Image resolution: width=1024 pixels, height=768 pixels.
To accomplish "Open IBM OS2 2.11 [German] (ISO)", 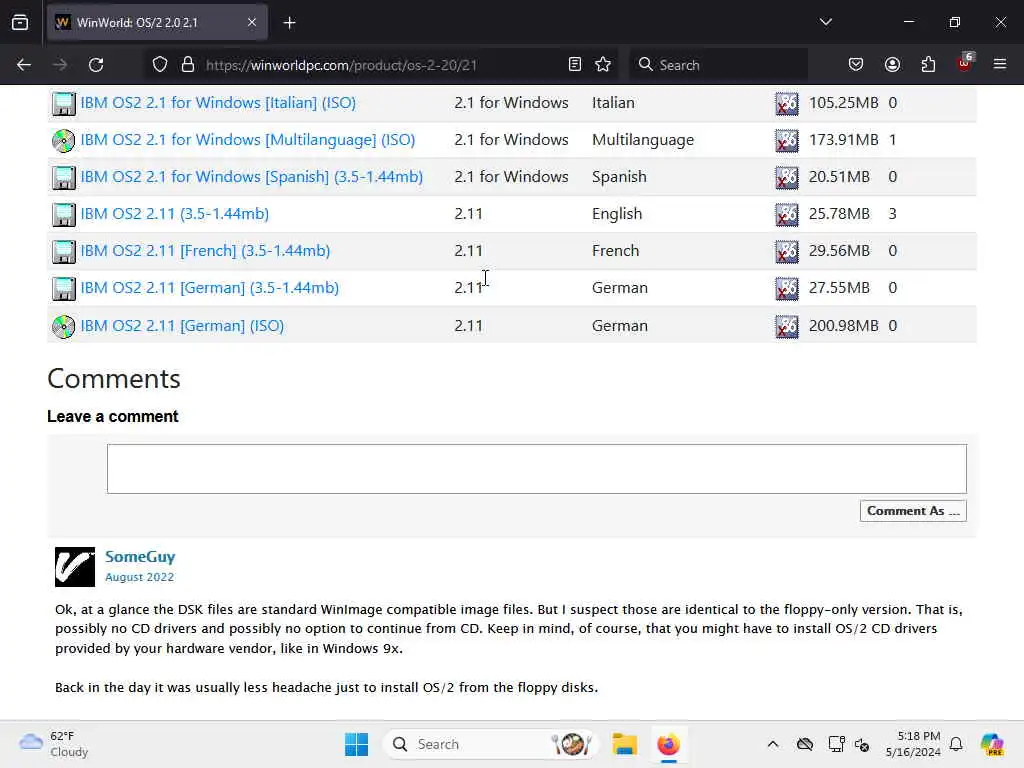I will tap(182, 326).
